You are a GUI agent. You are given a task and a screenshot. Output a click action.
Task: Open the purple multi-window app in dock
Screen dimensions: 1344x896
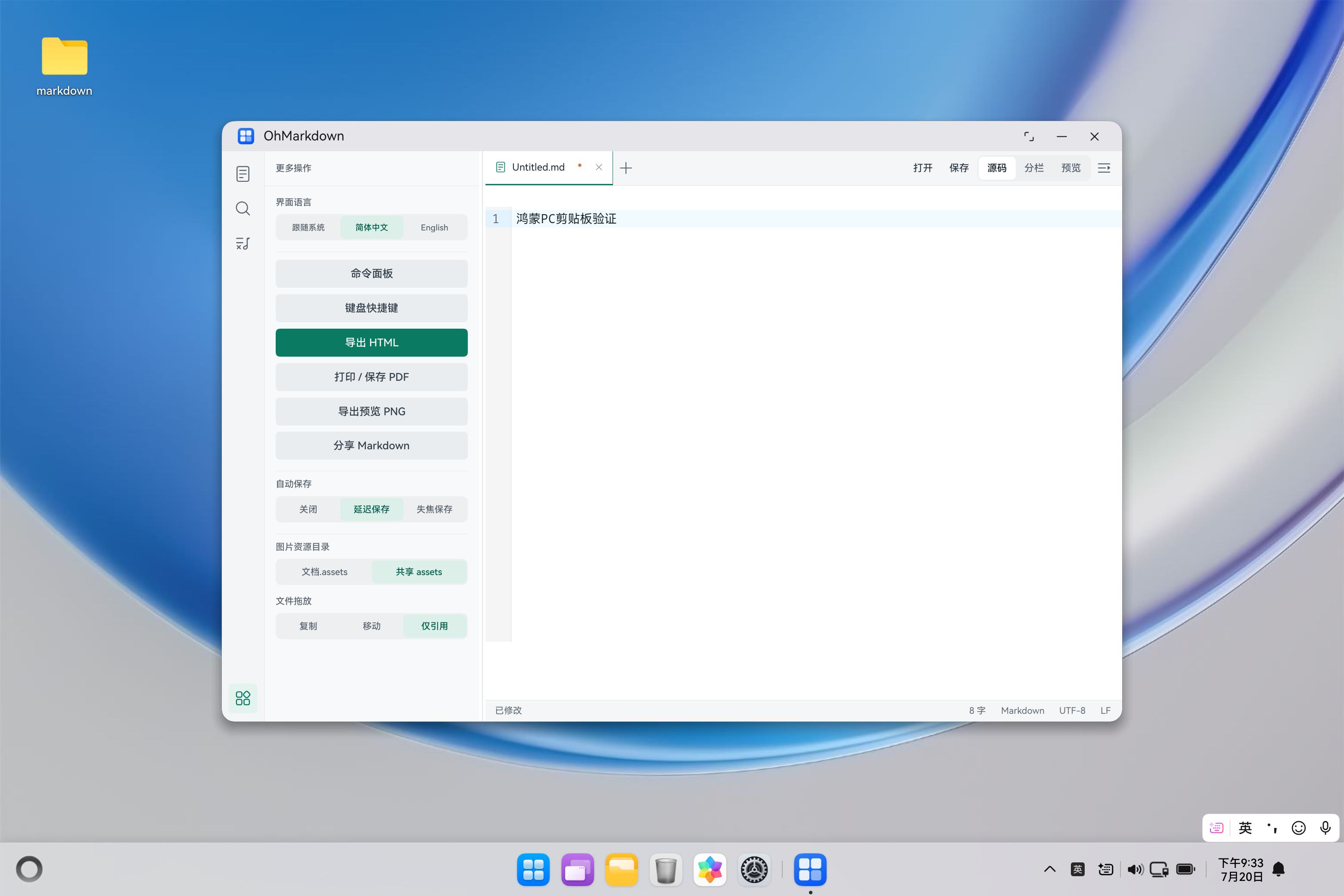[x=577, y=870]
